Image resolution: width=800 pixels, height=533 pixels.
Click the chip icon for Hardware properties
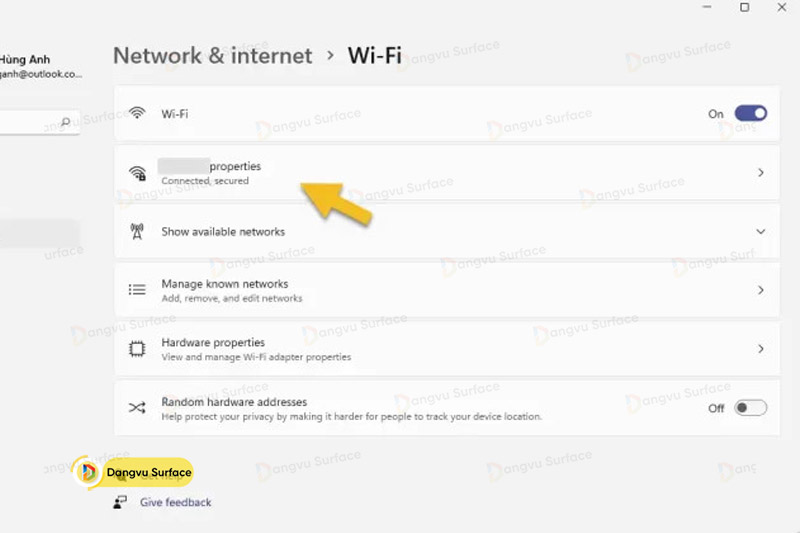[x=137, y=349]
